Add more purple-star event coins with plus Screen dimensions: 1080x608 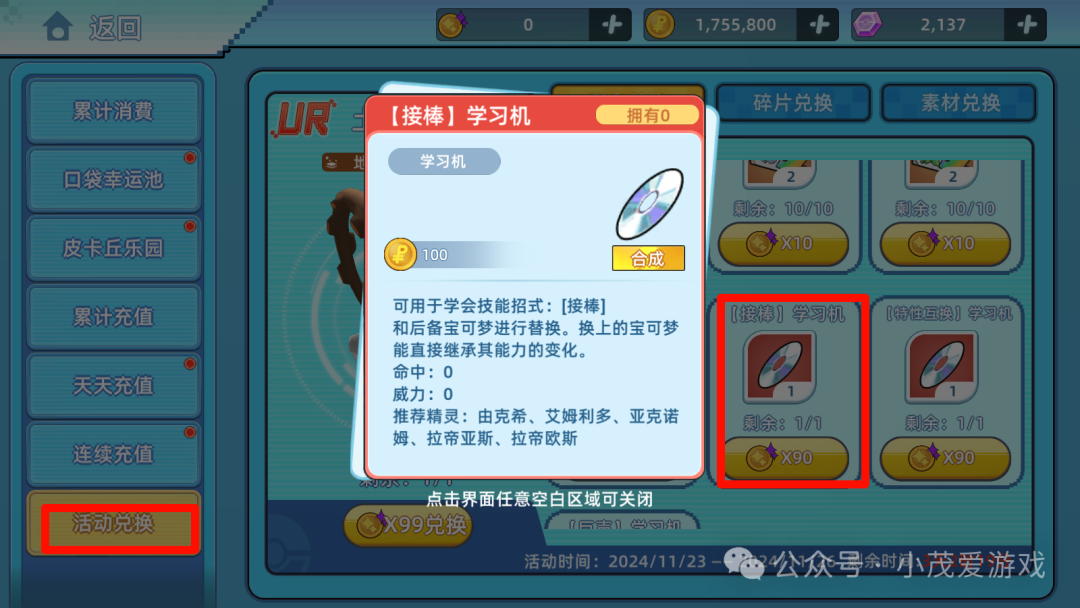[x=611, y=25]
